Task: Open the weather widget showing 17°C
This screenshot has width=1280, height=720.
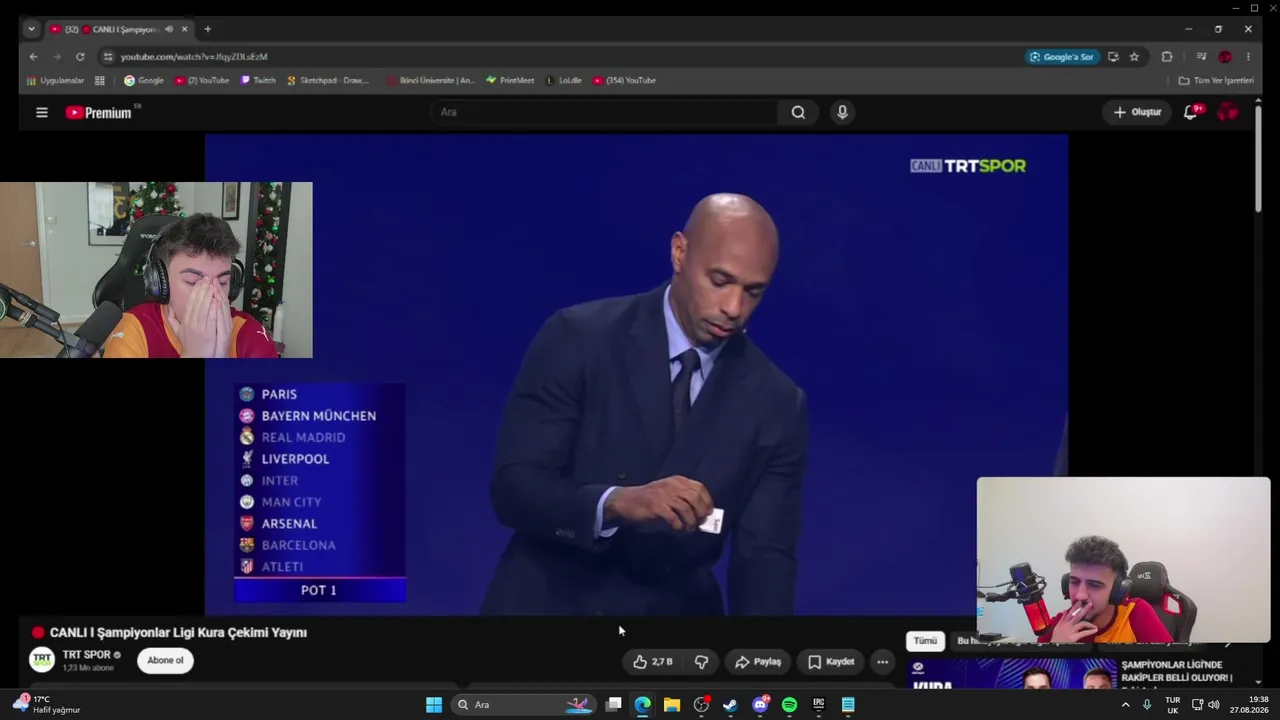Action: [x=48, y=705]
